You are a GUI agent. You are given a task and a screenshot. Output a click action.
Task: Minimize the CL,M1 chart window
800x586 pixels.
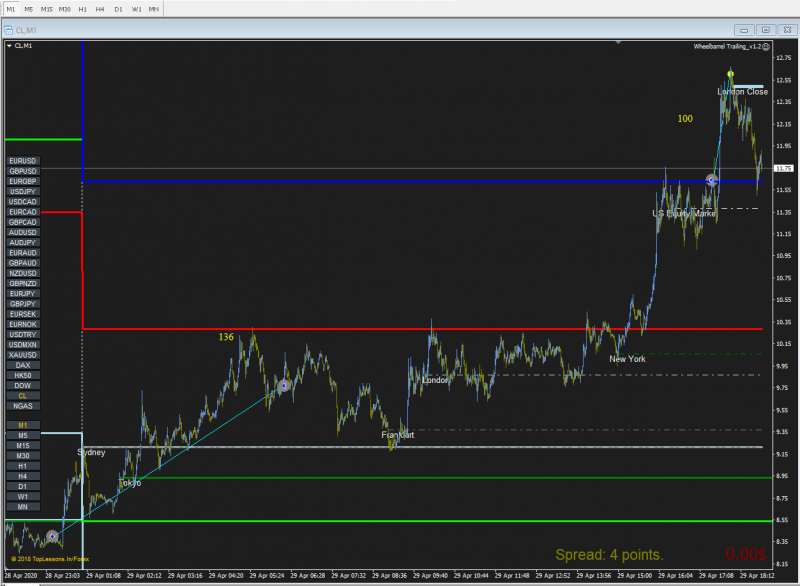pyautogui.click(x=744, y=30)
